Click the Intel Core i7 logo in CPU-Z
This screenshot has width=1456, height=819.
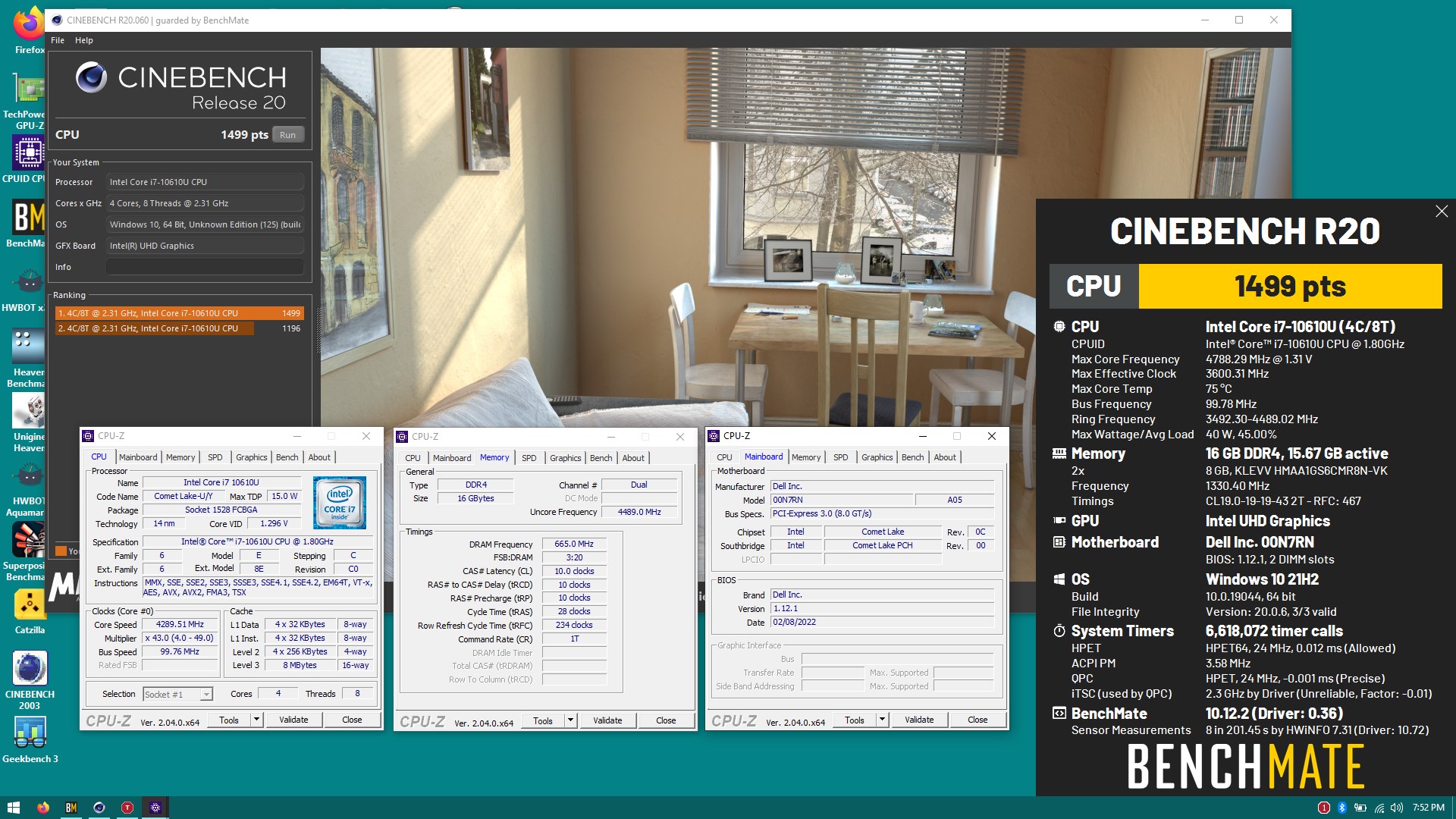(340, 502)
